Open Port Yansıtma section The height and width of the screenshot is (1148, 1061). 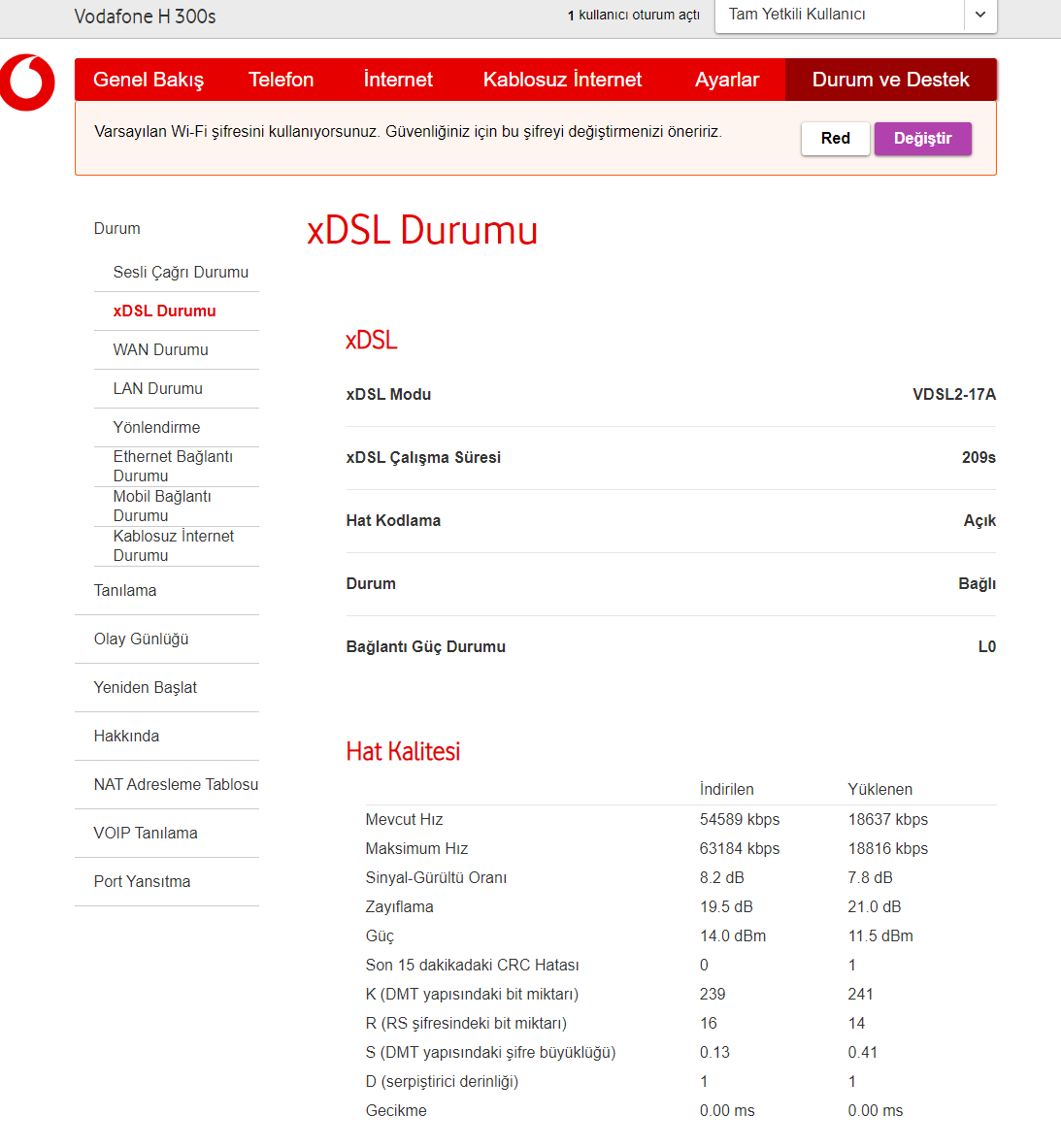142,881
